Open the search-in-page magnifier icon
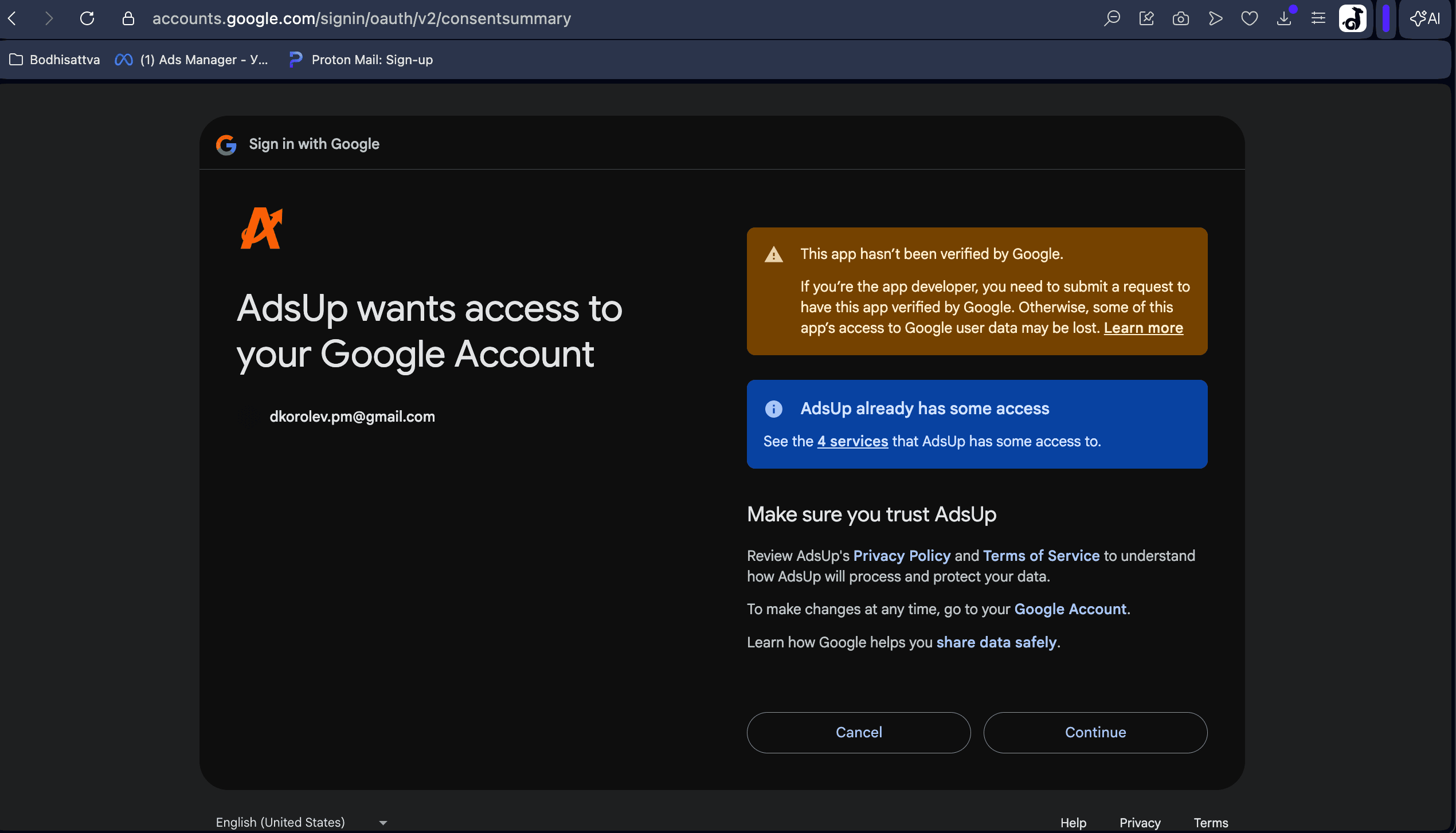Screen dimensions: 1456x833 pyautogui.click(x=1111, y=18)
